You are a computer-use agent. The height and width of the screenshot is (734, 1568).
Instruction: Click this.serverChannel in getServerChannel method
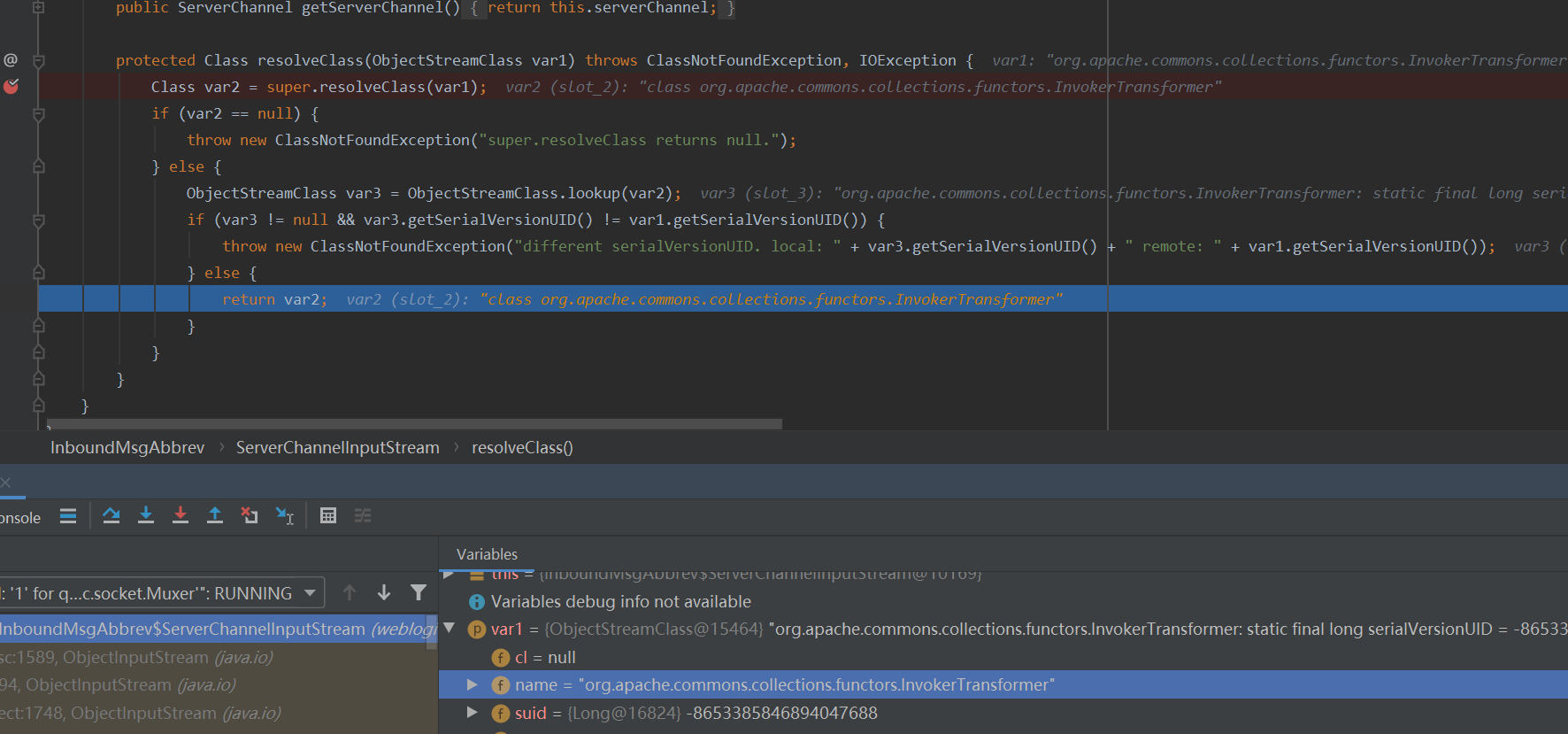click(628, 8)
